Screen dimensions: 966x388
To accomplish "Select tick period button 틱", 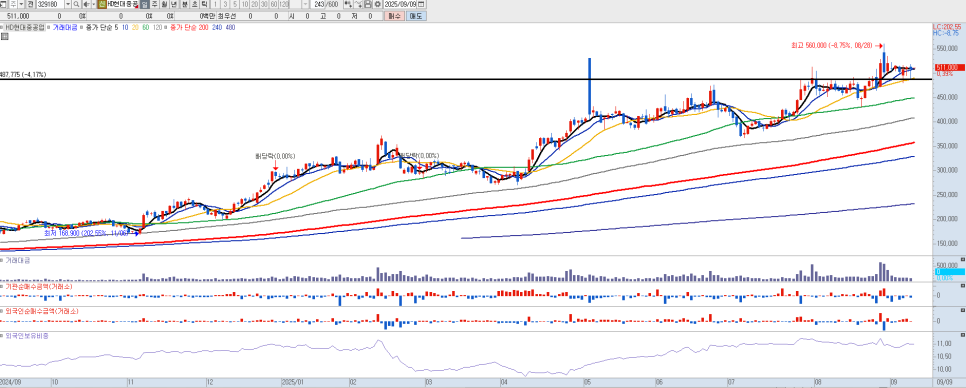I will click(205, 4).
